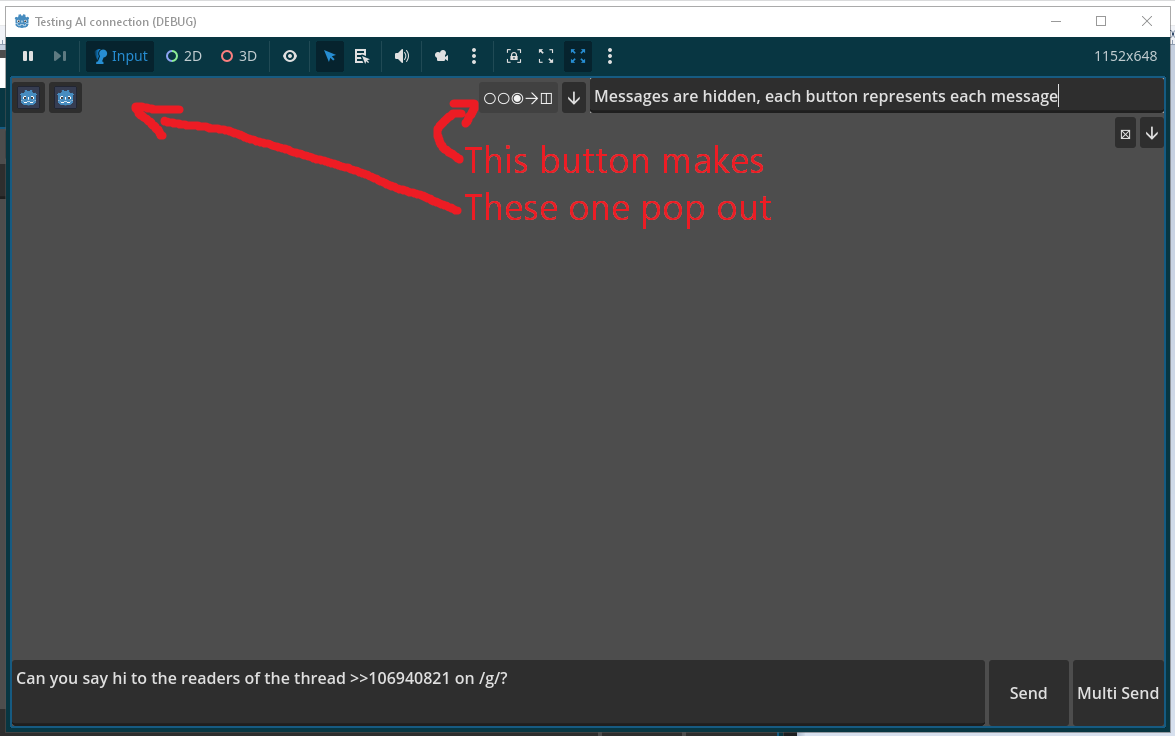Activate the list select tool
1175x736 pixels.
point(362,56)
